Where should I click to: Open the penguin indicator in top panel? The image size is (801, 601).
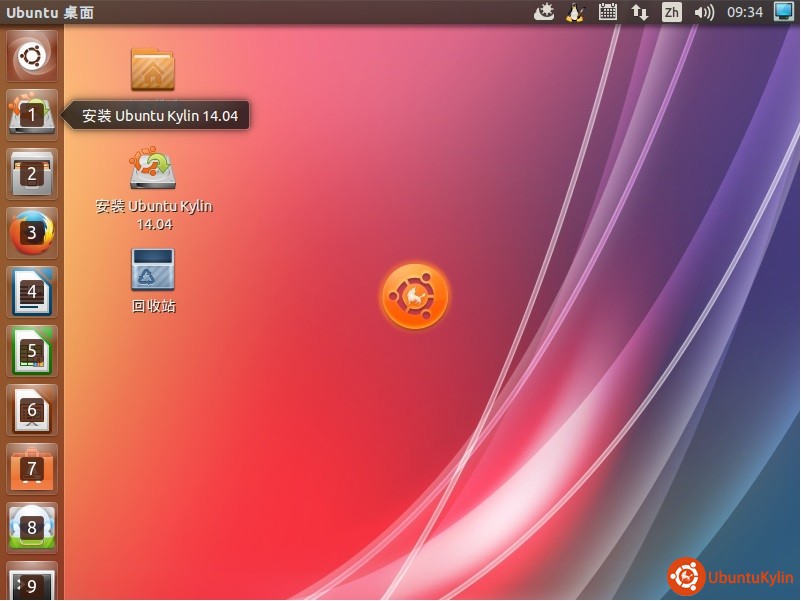pyautogui.click(x=575, y=12)
